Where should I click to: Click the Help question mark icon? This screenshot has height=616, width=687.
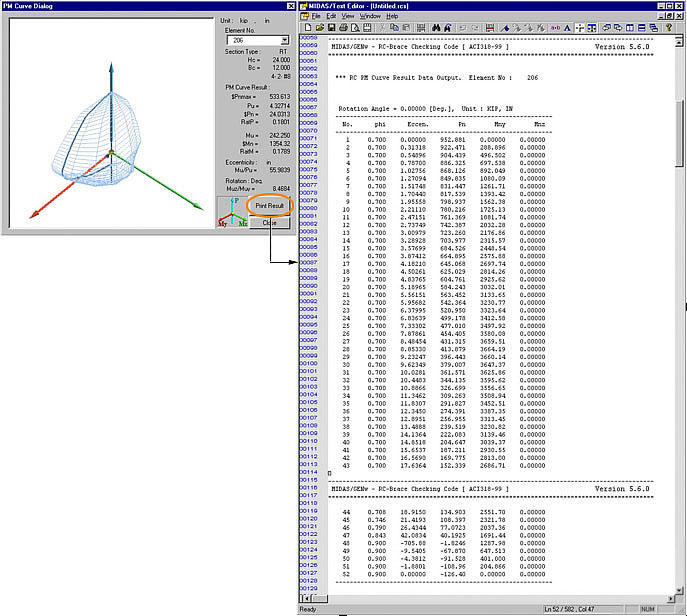coord(669,28)
